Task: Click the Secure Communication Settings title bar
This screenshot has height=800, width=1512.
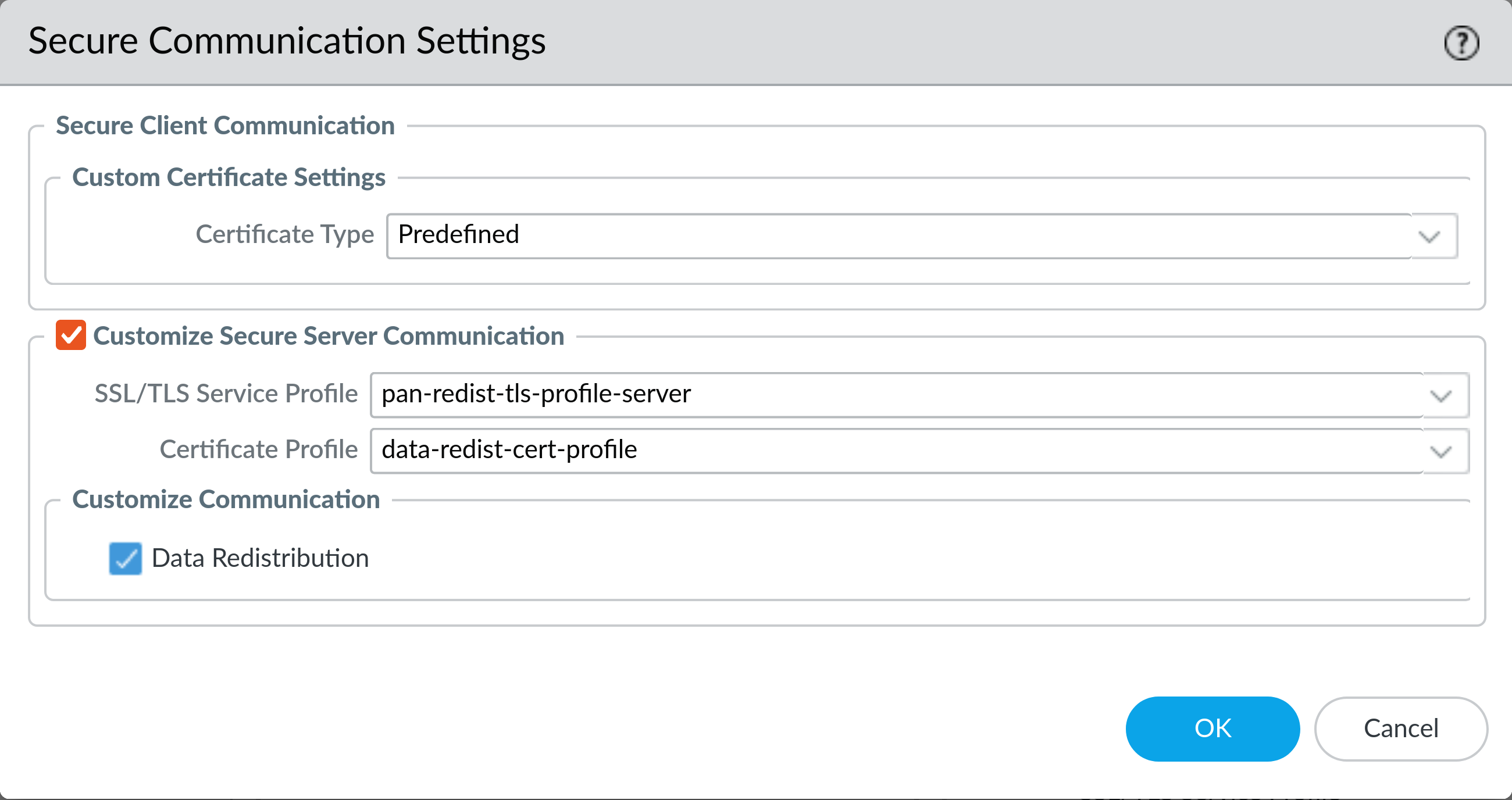Action: click(x=289, y=41)
